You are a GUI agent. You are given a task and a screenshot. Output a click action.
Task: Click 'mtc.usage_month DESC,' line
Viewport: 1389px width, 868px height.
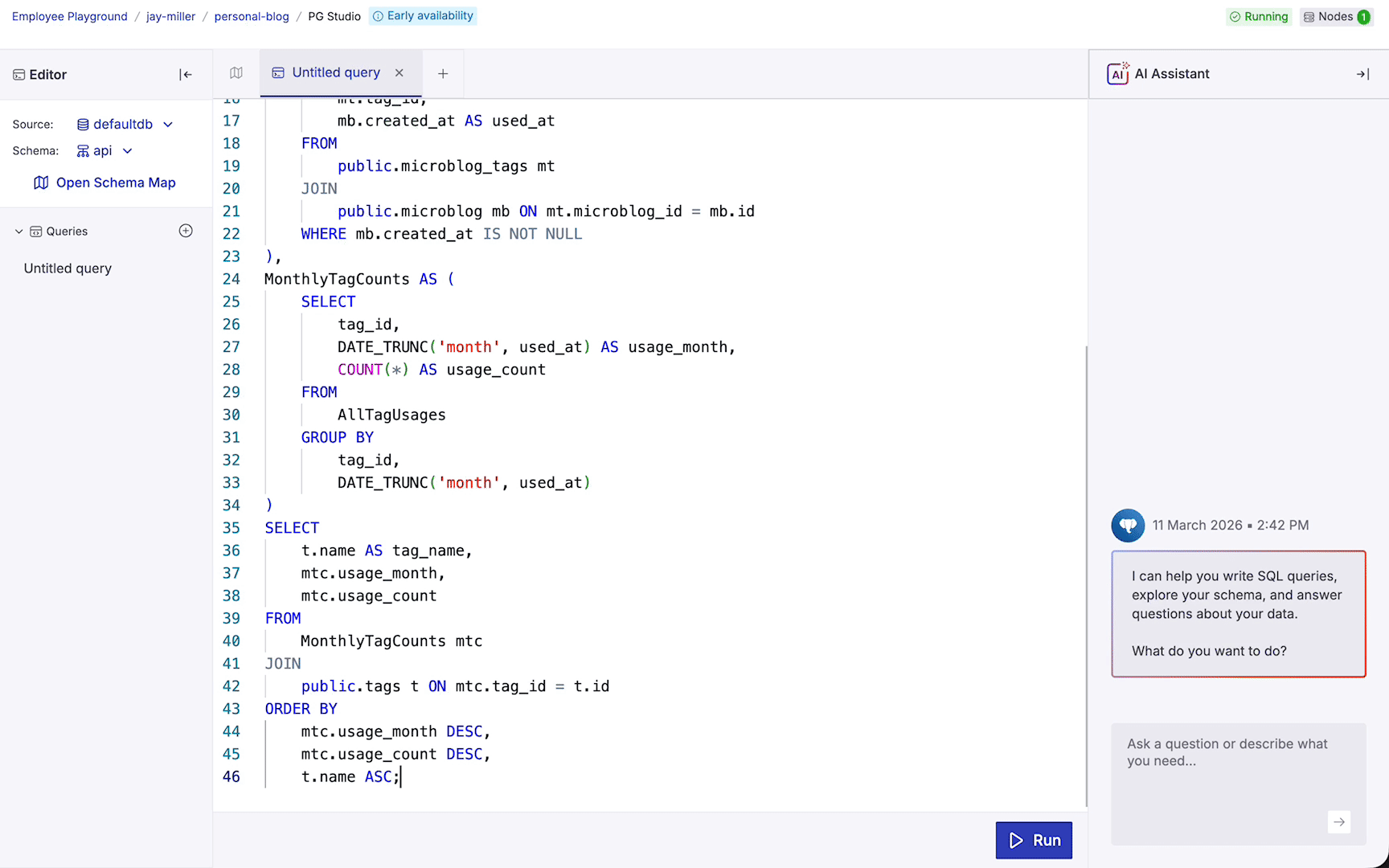395,731
